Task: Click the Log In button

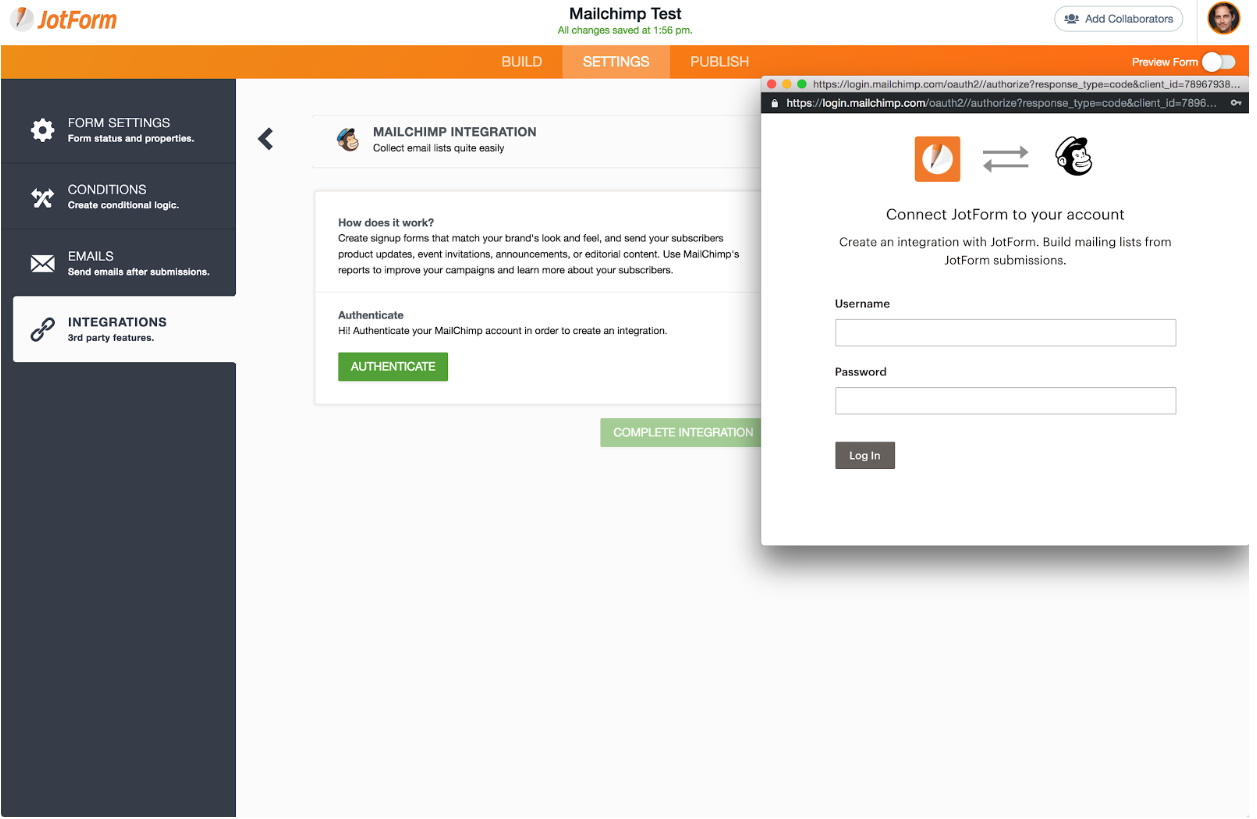Action: point(865,455)
